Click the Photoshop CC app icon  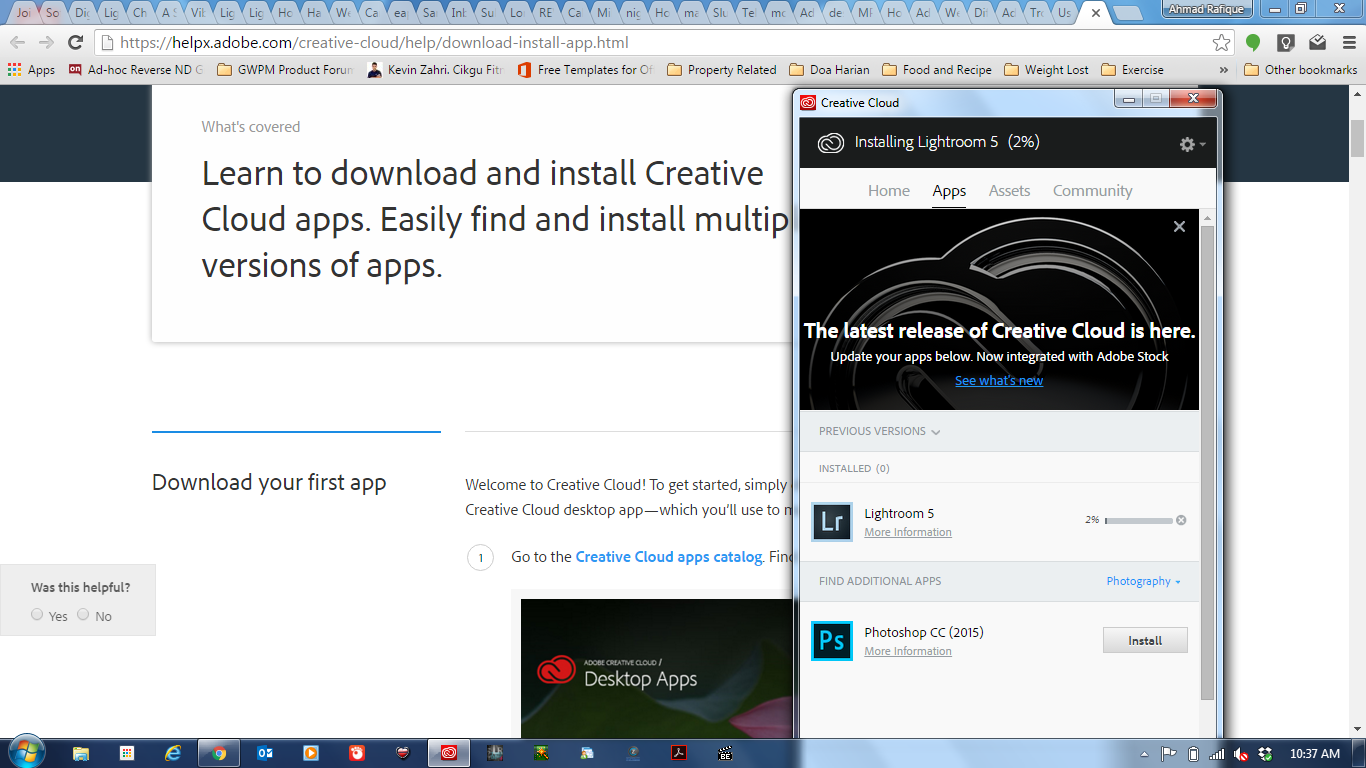[x=832, y=641]
